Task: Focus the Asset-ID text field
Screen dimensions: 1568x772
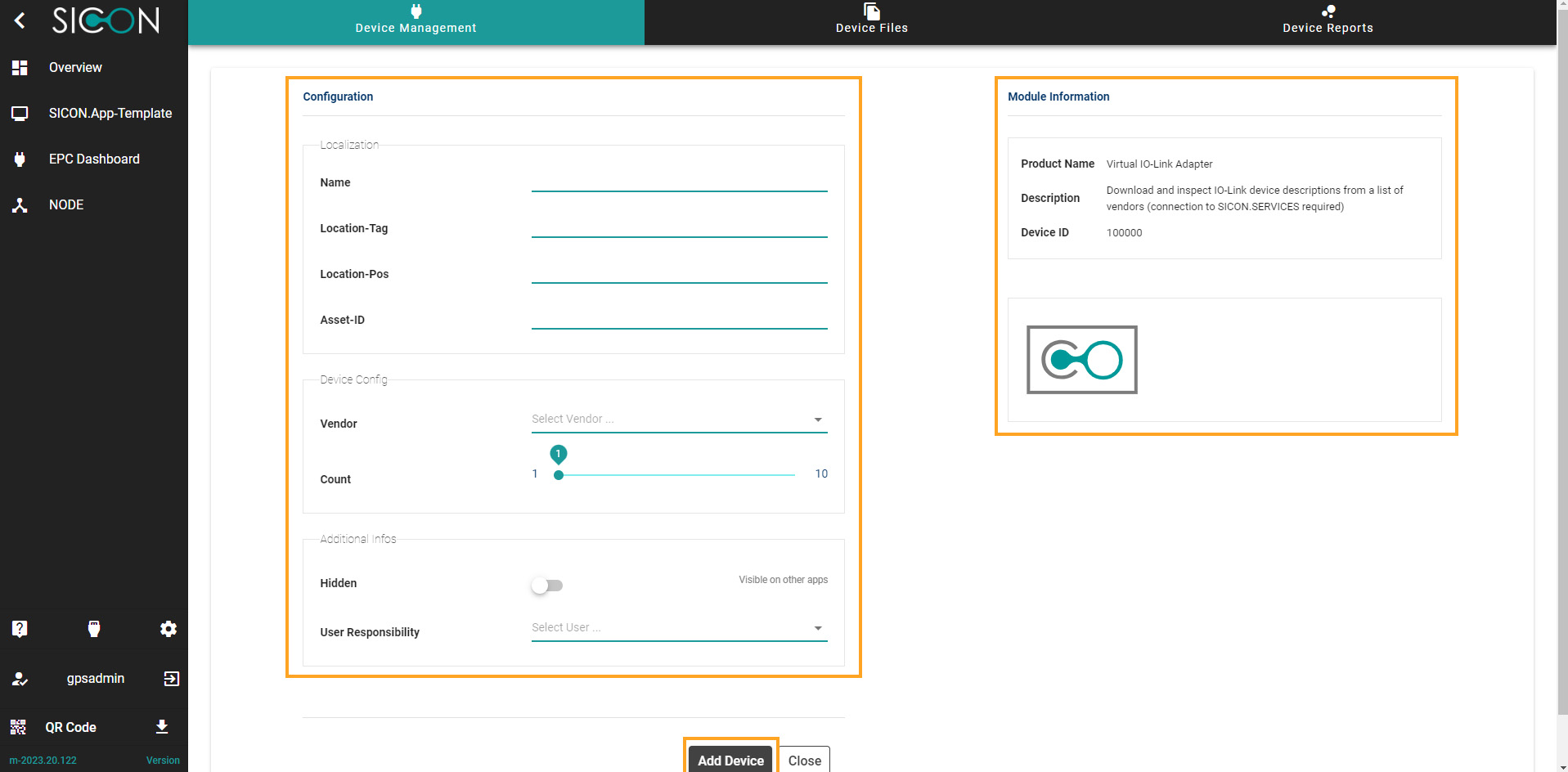Action: [679, 319]
